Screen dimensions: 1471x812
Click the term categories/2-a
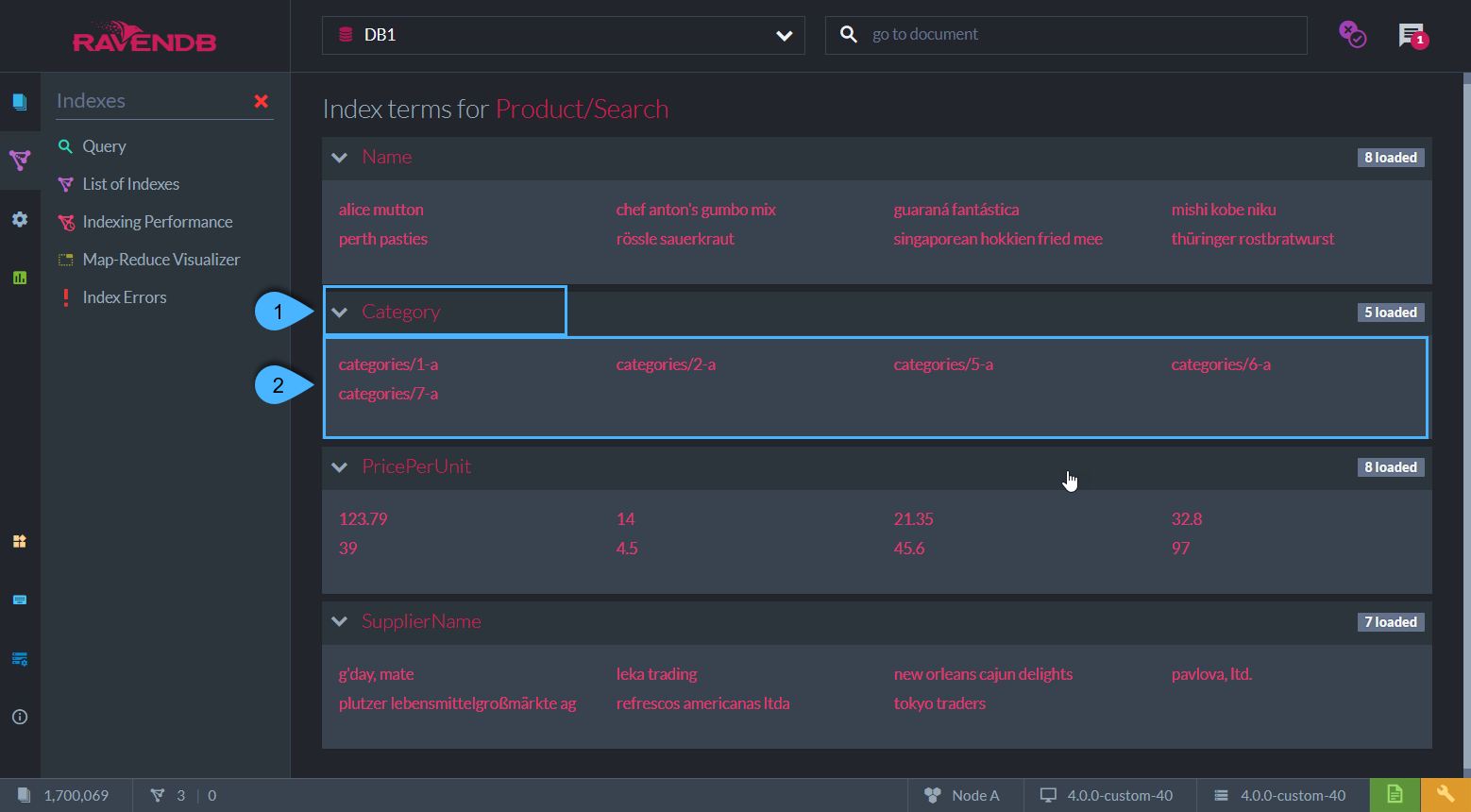[x=666, y=364]
